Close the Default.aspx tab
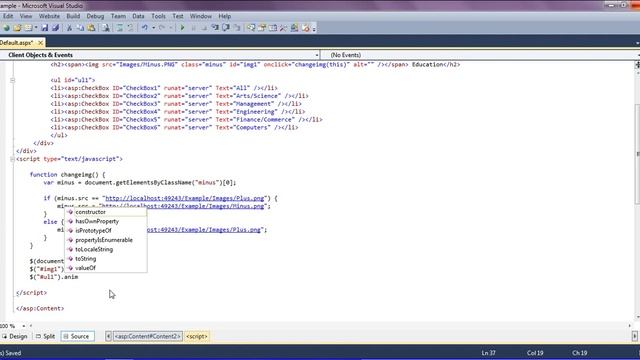The height and width of the screenshot is (360, 640). [x=40, y=42]
